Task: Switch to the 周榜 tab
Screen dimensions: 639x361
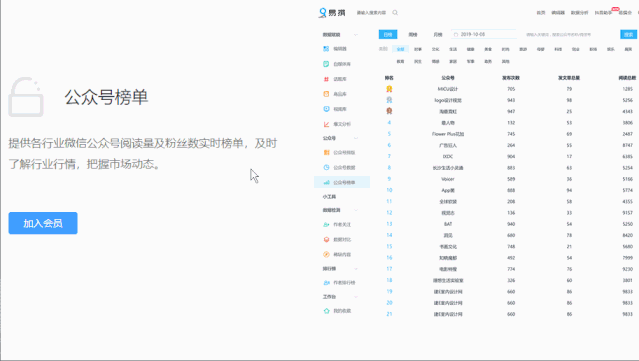Action: [x=413, y=35]
